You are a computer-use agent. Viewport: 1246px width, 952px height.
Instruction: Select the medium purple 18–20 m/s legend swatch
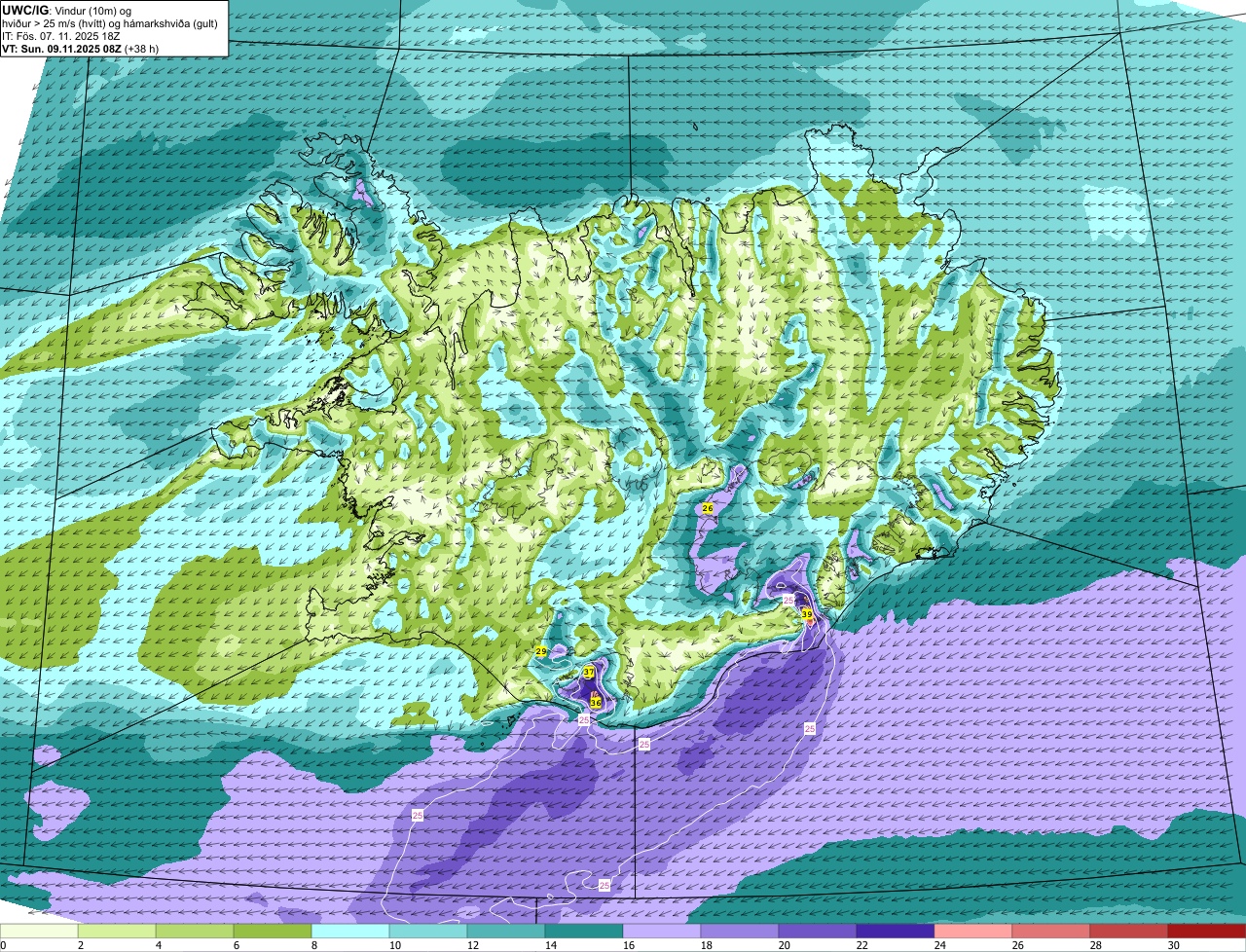pos(740,931)
